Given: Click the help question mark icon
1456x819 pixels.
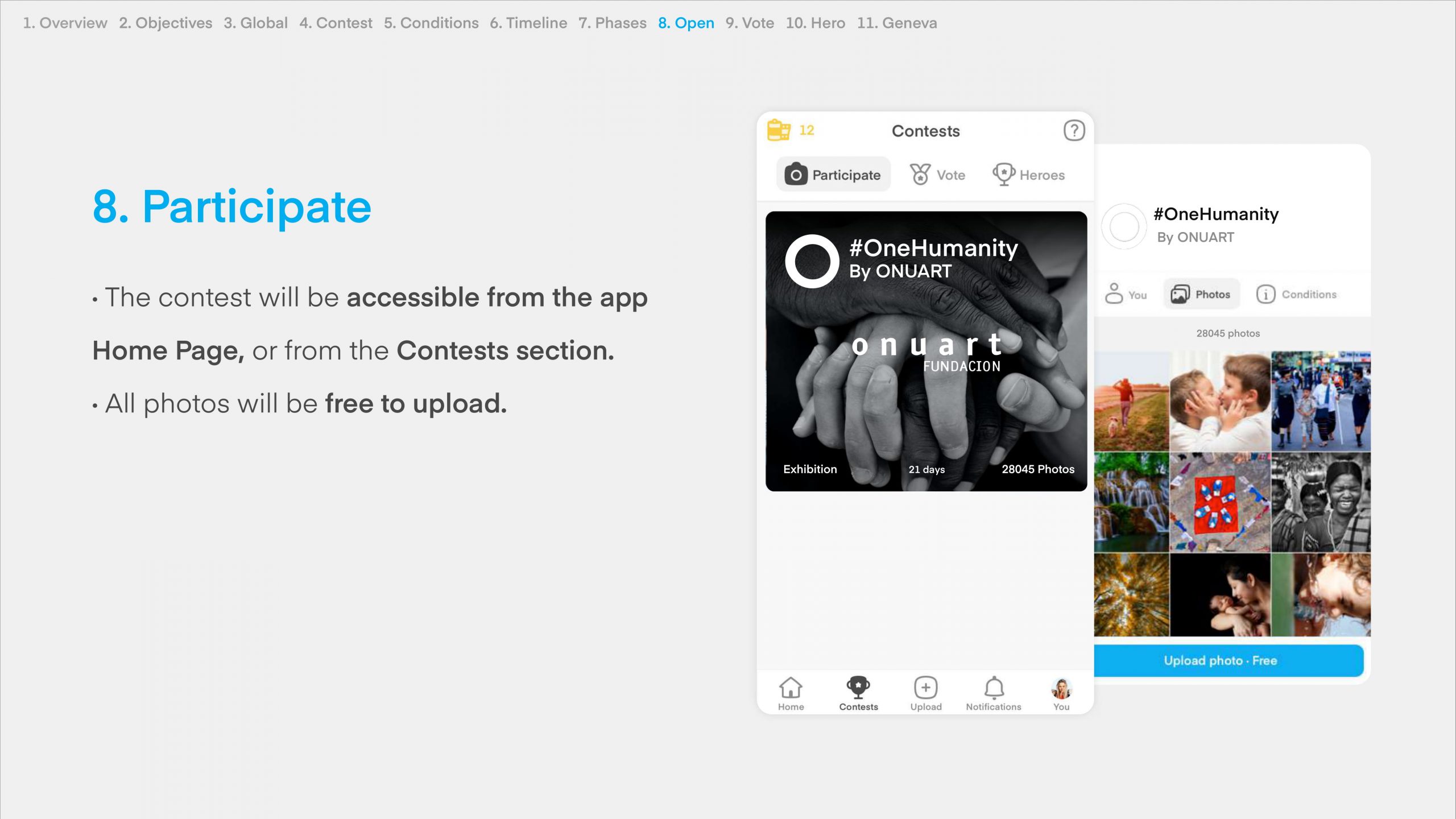Looking at the screenshot, I should coord(1074,130).
